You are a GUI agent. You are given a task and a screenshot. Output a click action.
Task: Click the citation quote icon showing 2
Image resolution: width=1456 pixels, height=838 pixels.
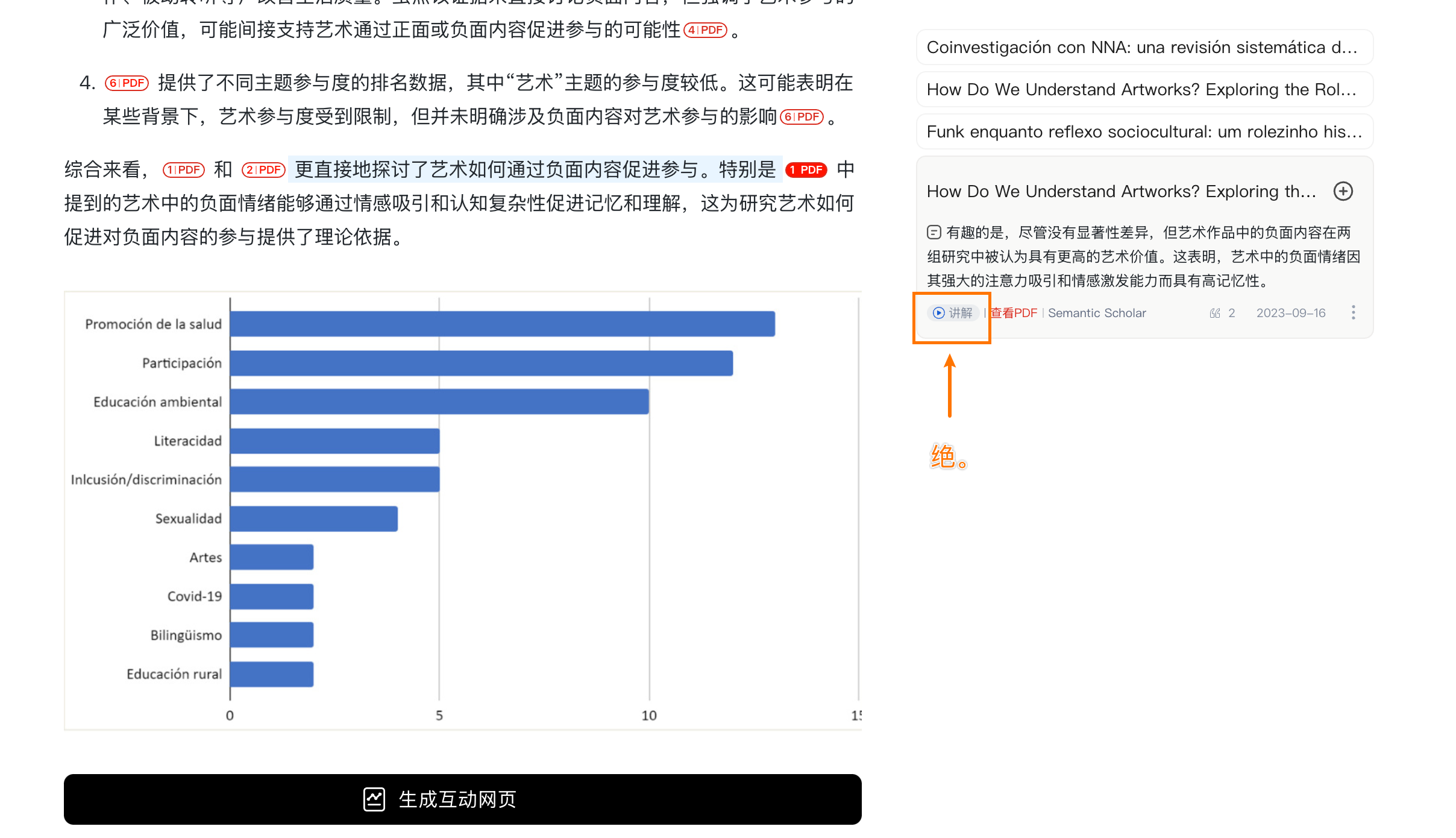[x=1215, y=313]
